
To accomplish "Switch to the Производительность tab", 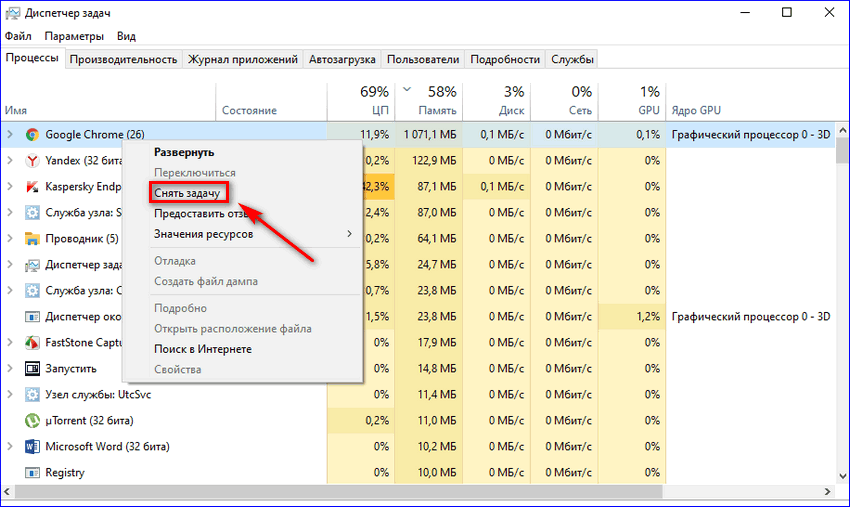I will pyautogui.click(x=123, y=59).
